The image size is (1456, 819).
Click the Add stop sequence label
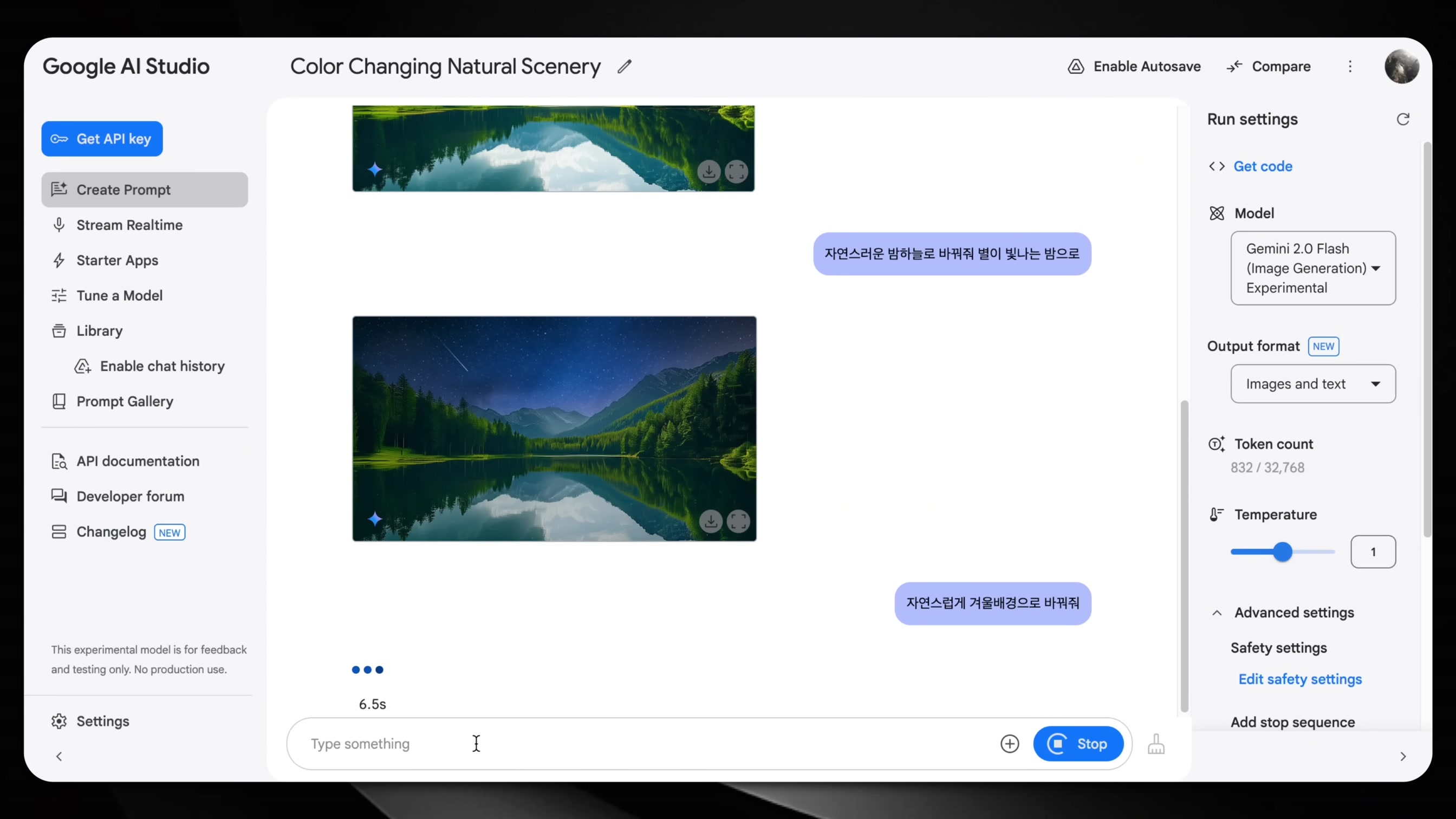(x=1292, y=722)
